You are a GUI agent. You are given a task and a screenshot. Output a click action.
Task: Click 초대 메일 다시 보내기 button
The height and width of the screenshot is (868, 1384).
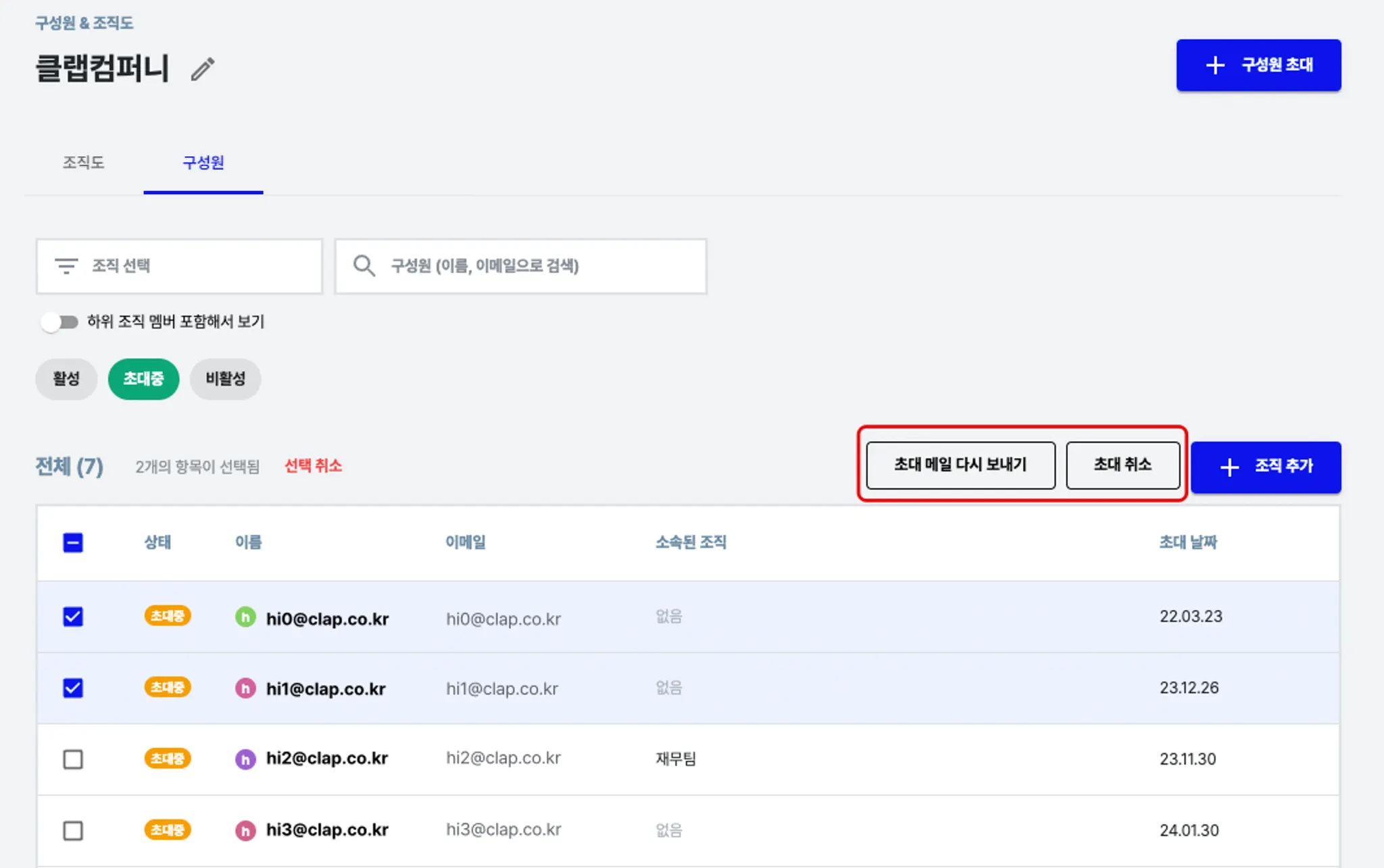coord(960,465)
